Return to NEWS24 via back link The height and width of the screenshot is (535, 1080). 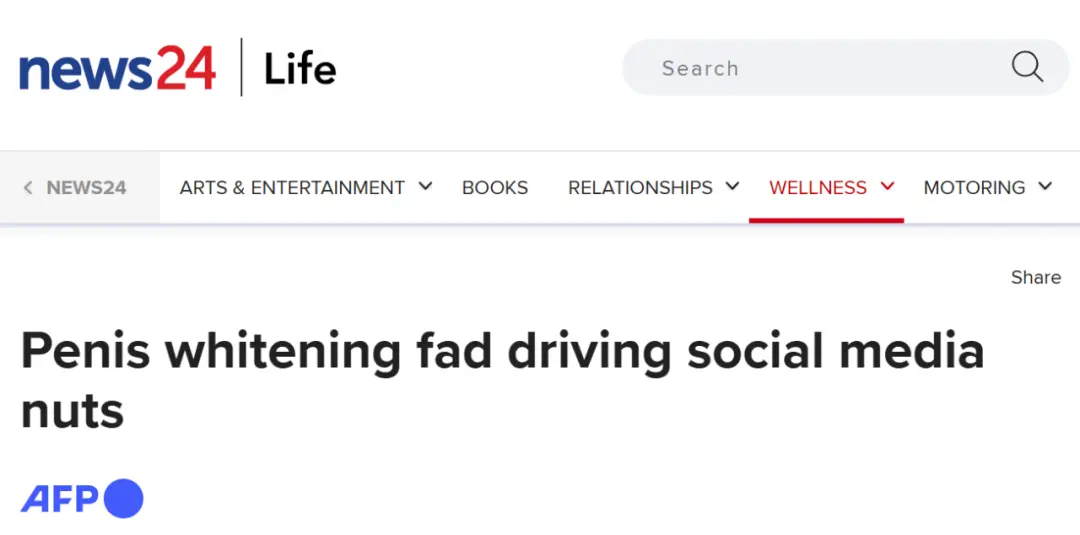click(86, 188)
